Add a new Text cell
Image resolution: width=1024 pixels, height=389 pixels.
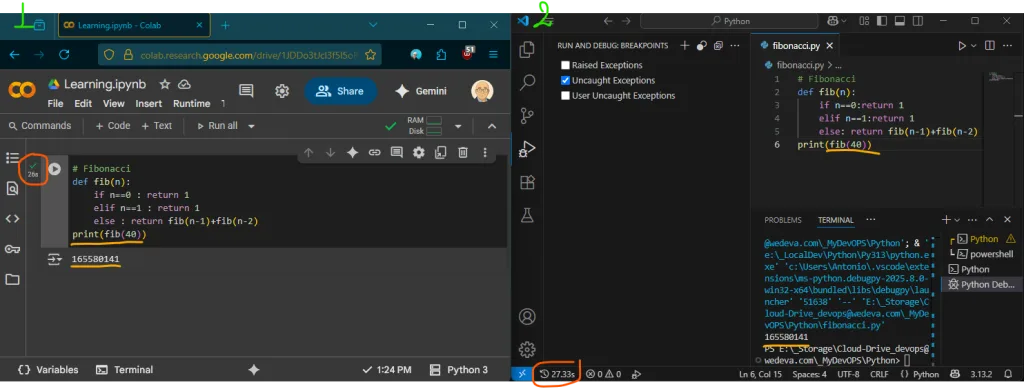point(157,126)
